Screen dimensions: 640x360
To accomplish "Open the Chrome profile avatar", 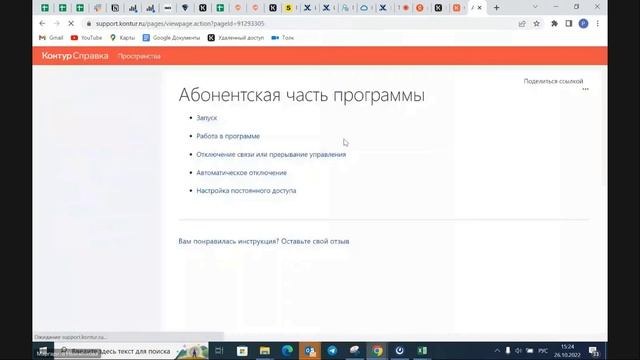I will point(584,24).
